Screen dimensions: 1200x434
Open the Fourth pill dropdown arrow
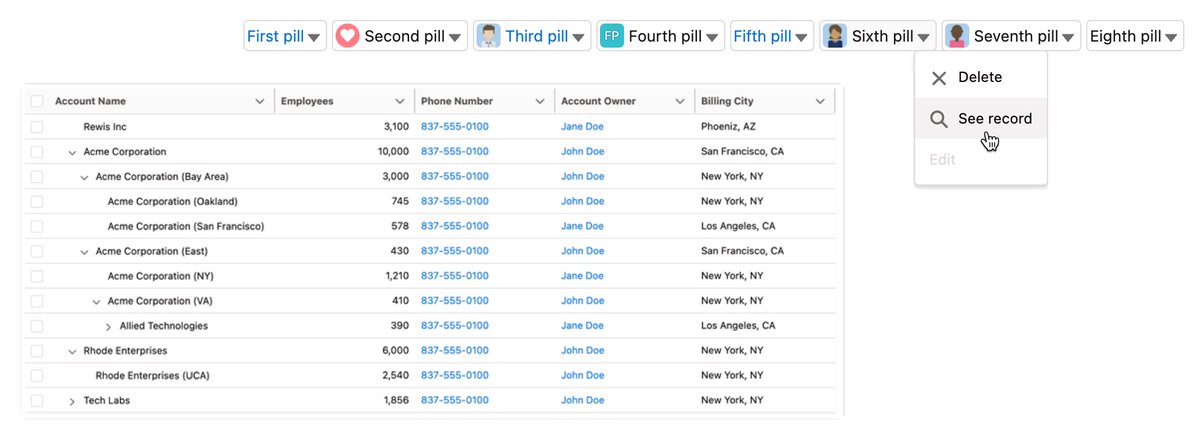tap(713, 38)
